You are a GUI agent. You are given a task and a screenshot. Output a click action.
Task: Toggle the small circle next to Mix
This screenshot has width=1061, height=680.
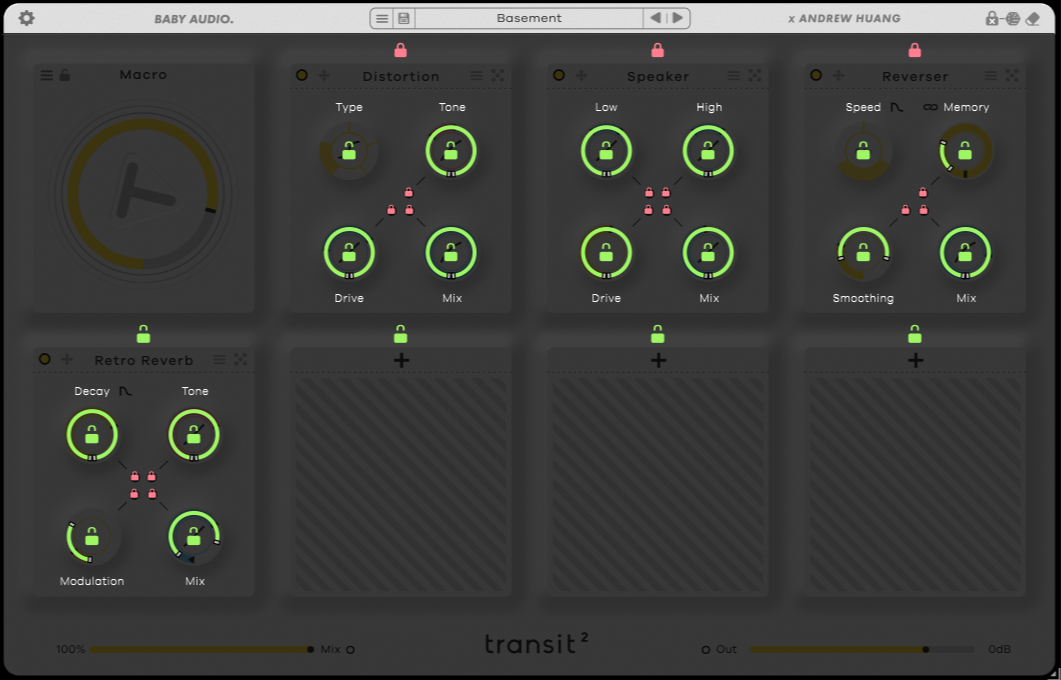351,650
